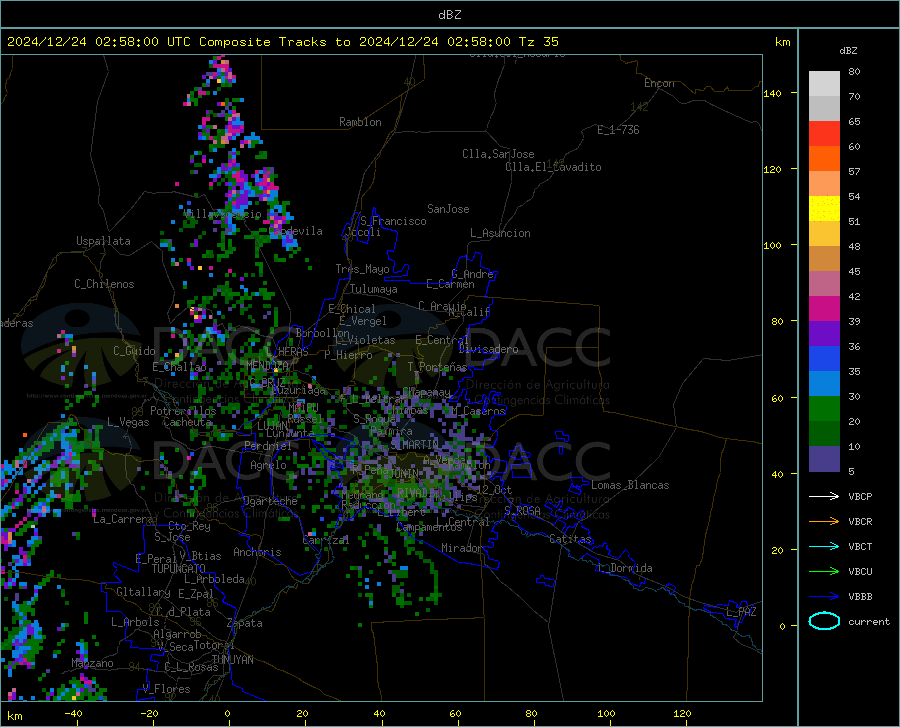
Task: Click the 'Clla.SanJose' map label
Action: click(x=498, y=154)
